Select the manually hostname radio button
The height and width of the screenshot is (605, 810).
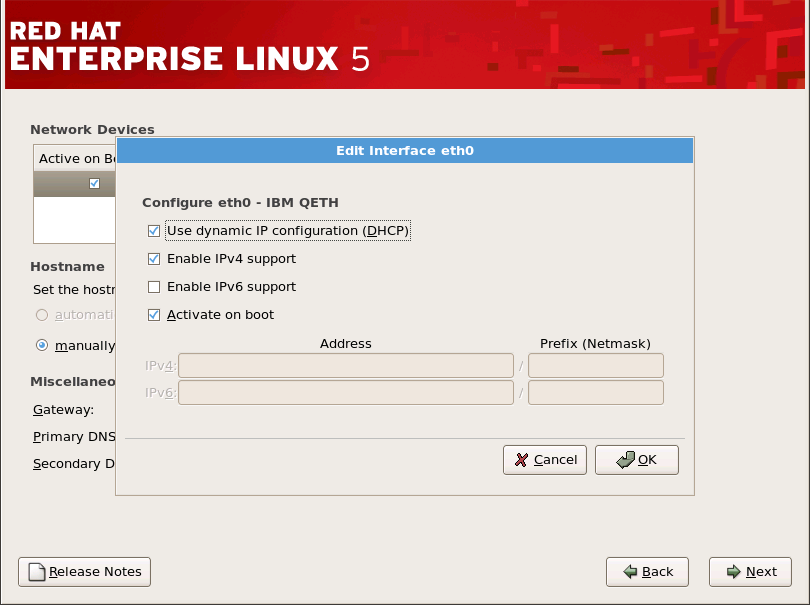click(40, 345)
